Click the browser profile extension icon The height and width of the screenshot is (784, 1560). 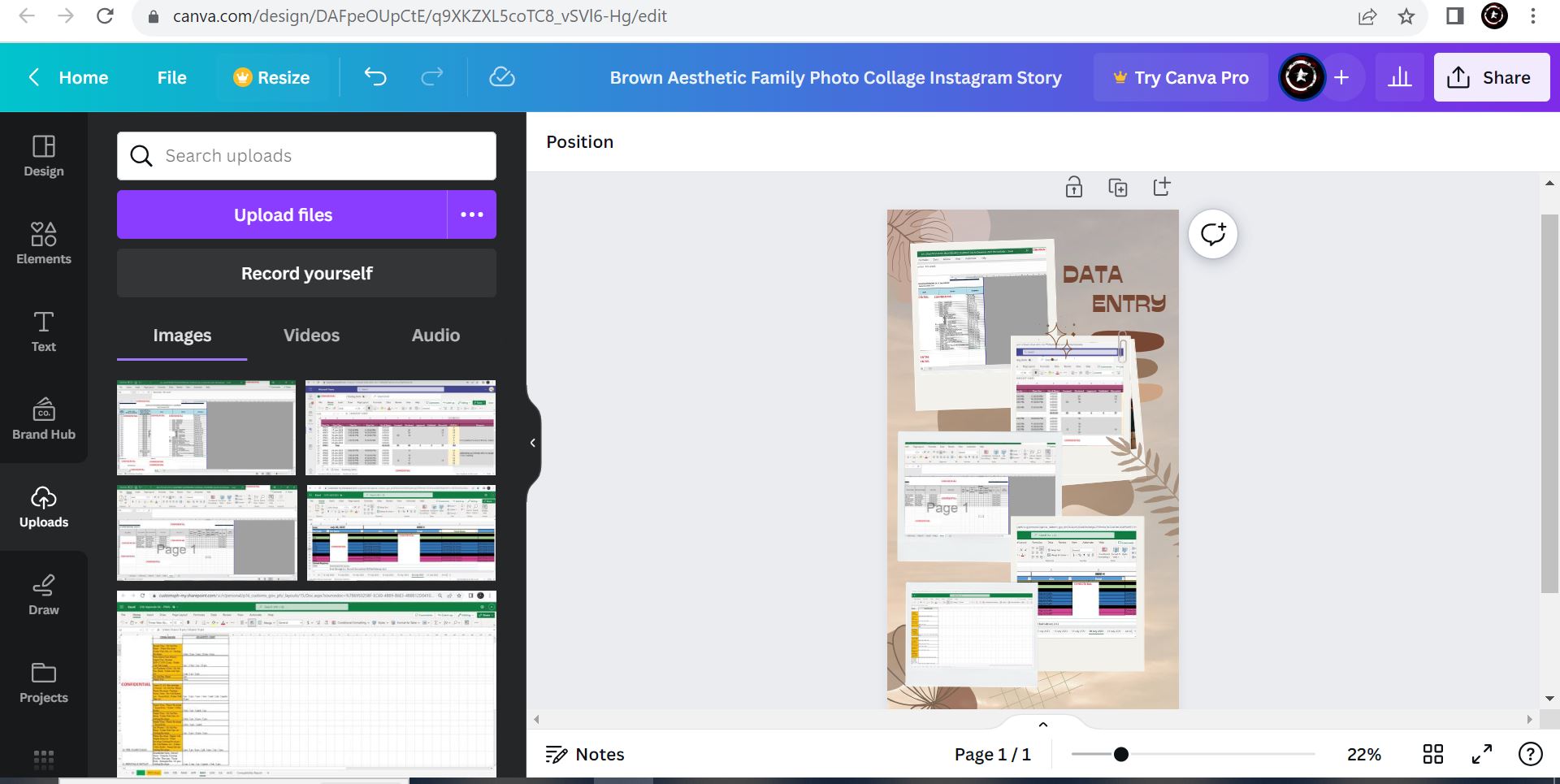pyautogui.click(x=1494, y=16)
